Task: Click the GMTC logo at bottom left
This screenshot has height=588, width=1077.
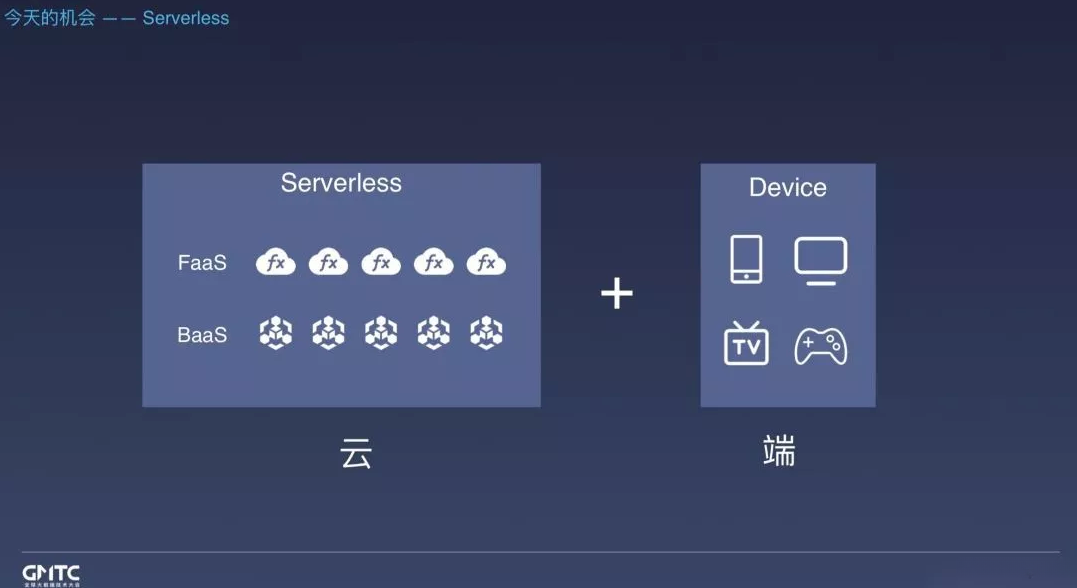Action: pos(51,576)
